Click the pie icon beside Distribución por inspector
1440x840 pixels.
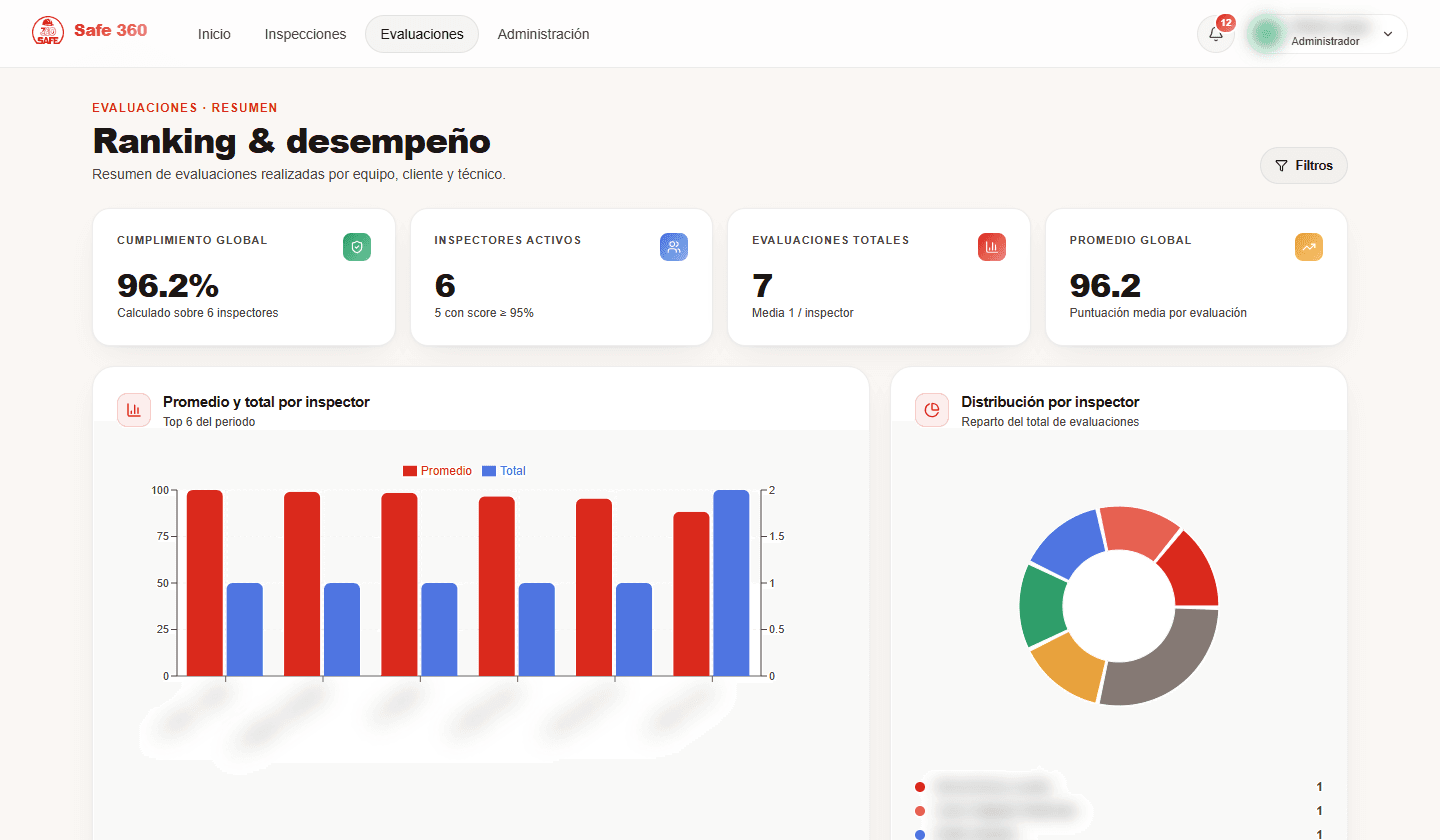(932, 410)
